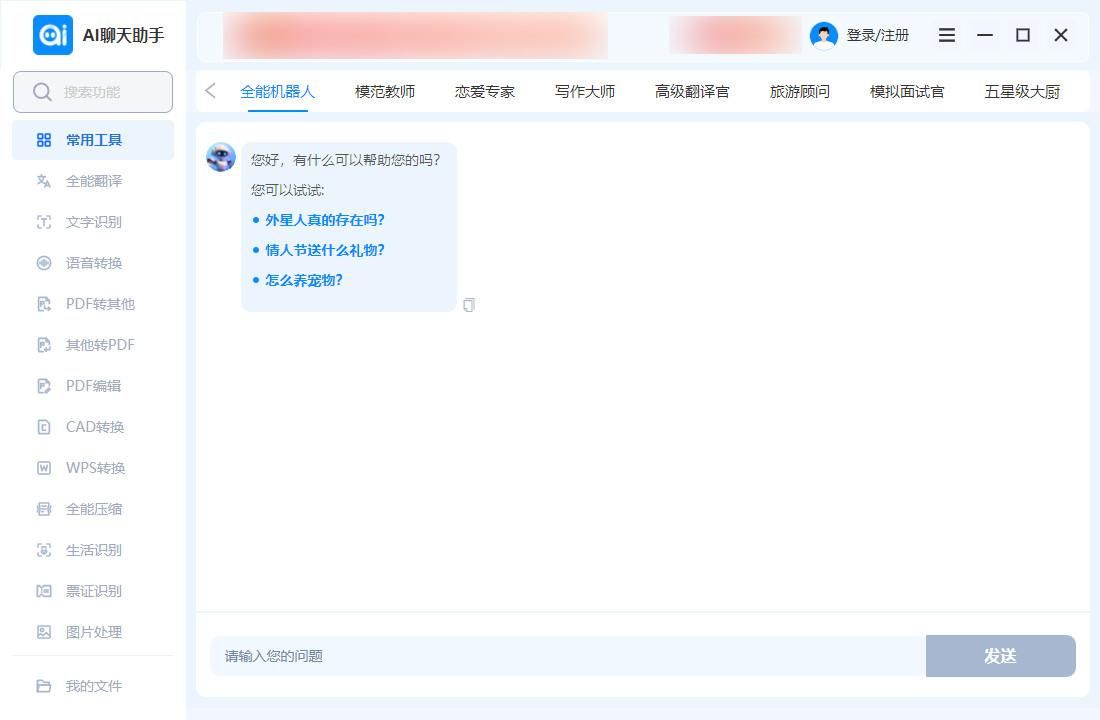This screenshot has width=1100, height=720.
Task: Click the PDF转其他 icon
Action: (43, 304)
